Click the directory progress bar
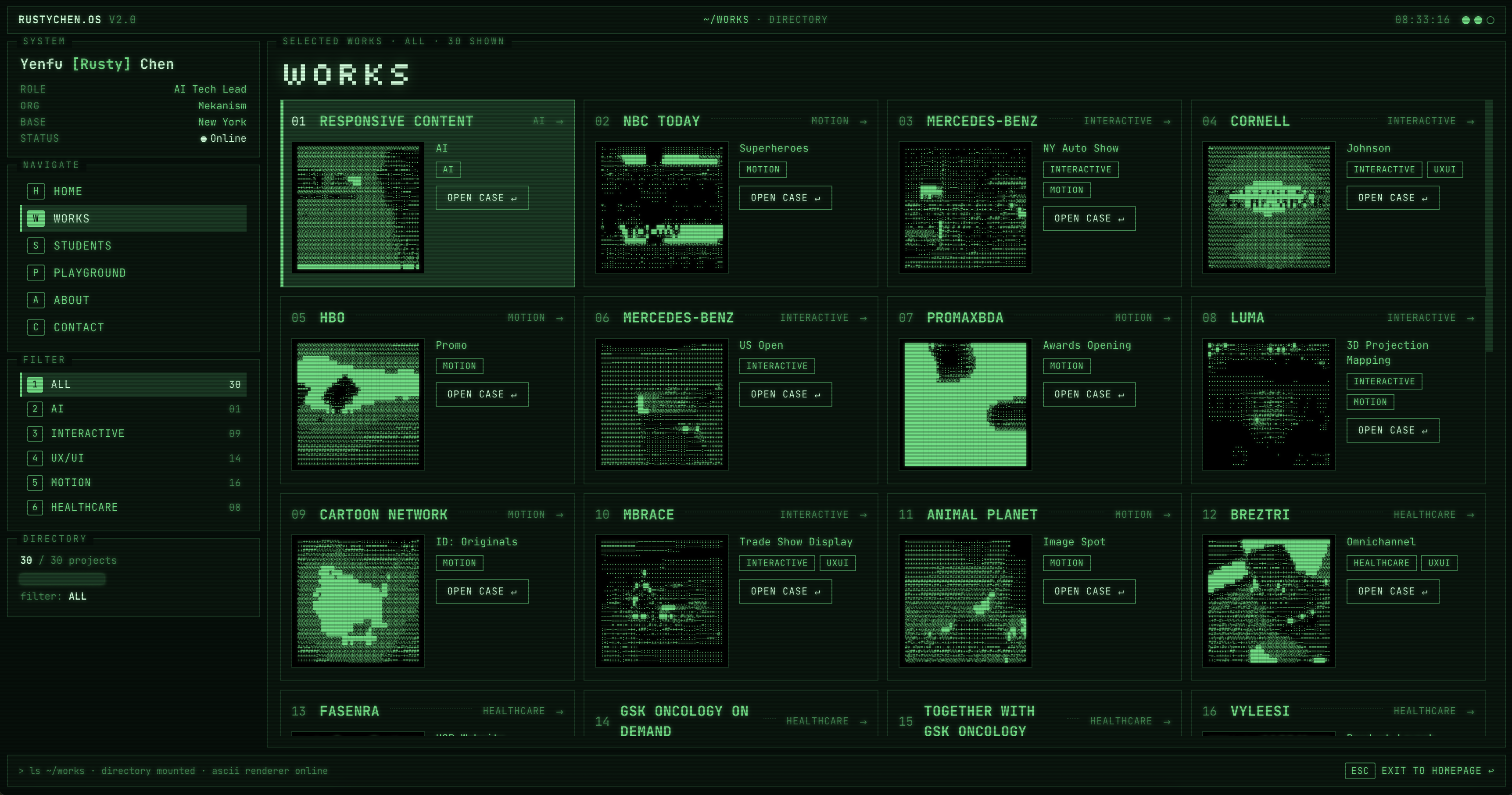Screen dimensions: 1512x795 (62, 579)
